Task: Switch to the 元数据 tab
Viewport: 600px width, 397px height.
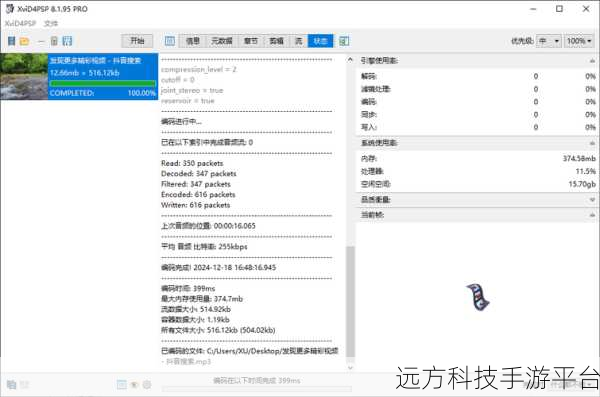Action: (x=222, y=41)
